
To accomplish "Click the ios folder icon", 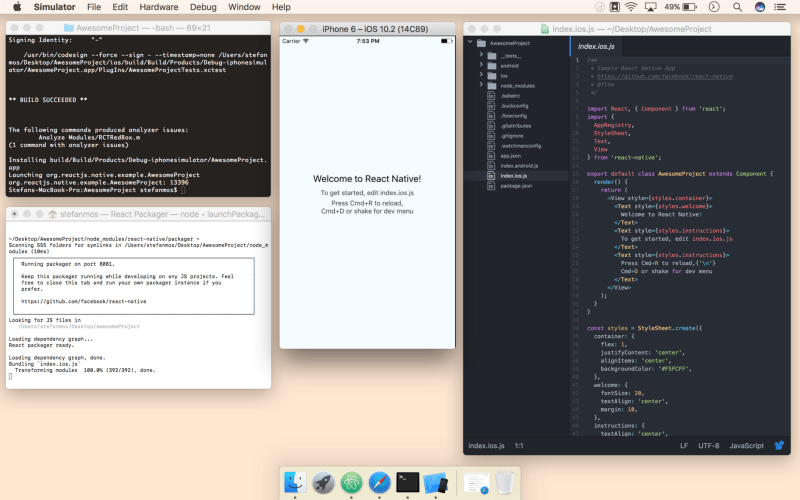I will 492,76.
